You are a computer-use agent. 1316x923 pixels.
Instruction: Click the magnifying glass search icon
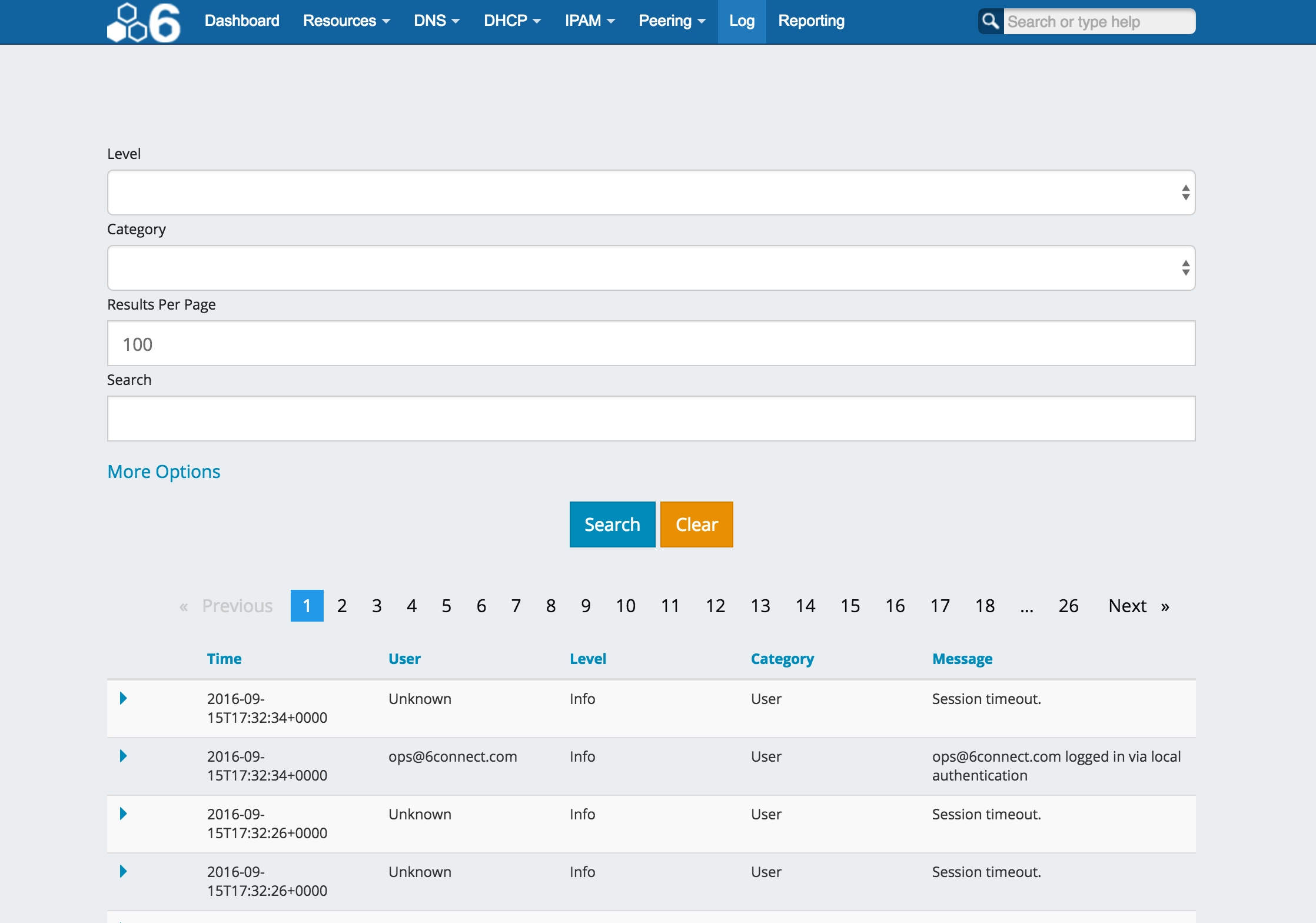click(991, 21)
